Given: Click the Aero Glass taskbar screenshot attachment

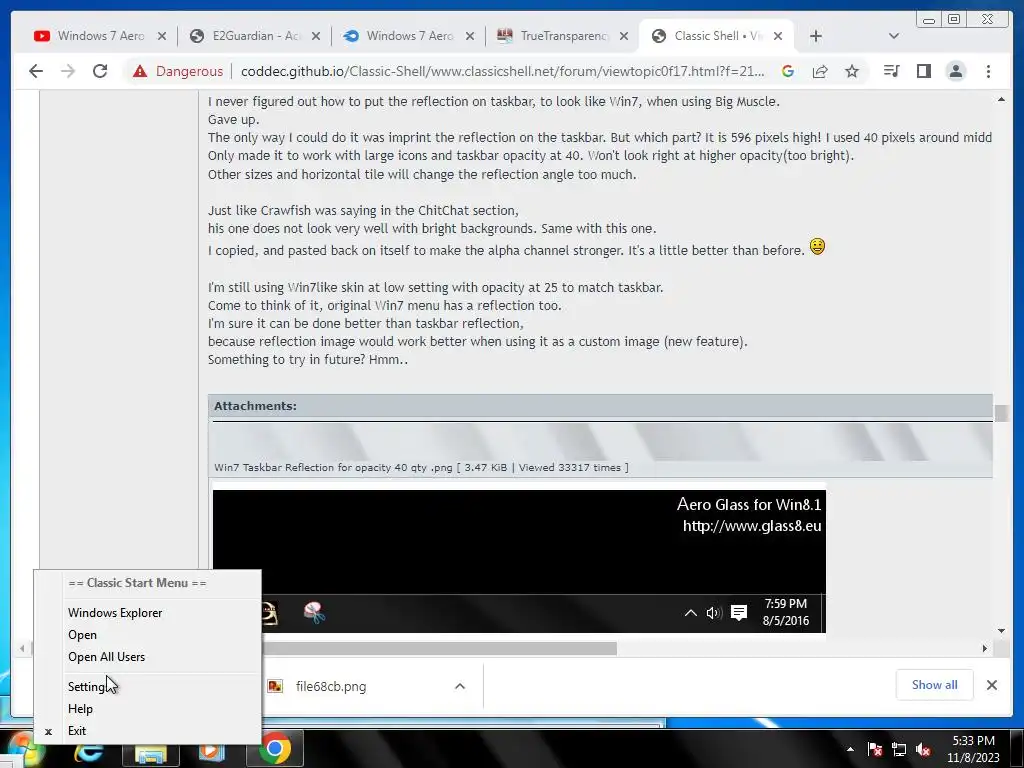Looking at the screenshot, I should (x=519, y=561).
